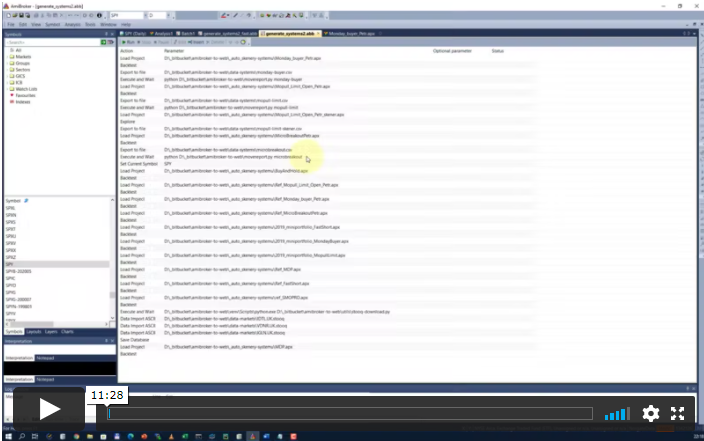
Task: Select the Explore batch action row
Action: [x=328, y=122]
